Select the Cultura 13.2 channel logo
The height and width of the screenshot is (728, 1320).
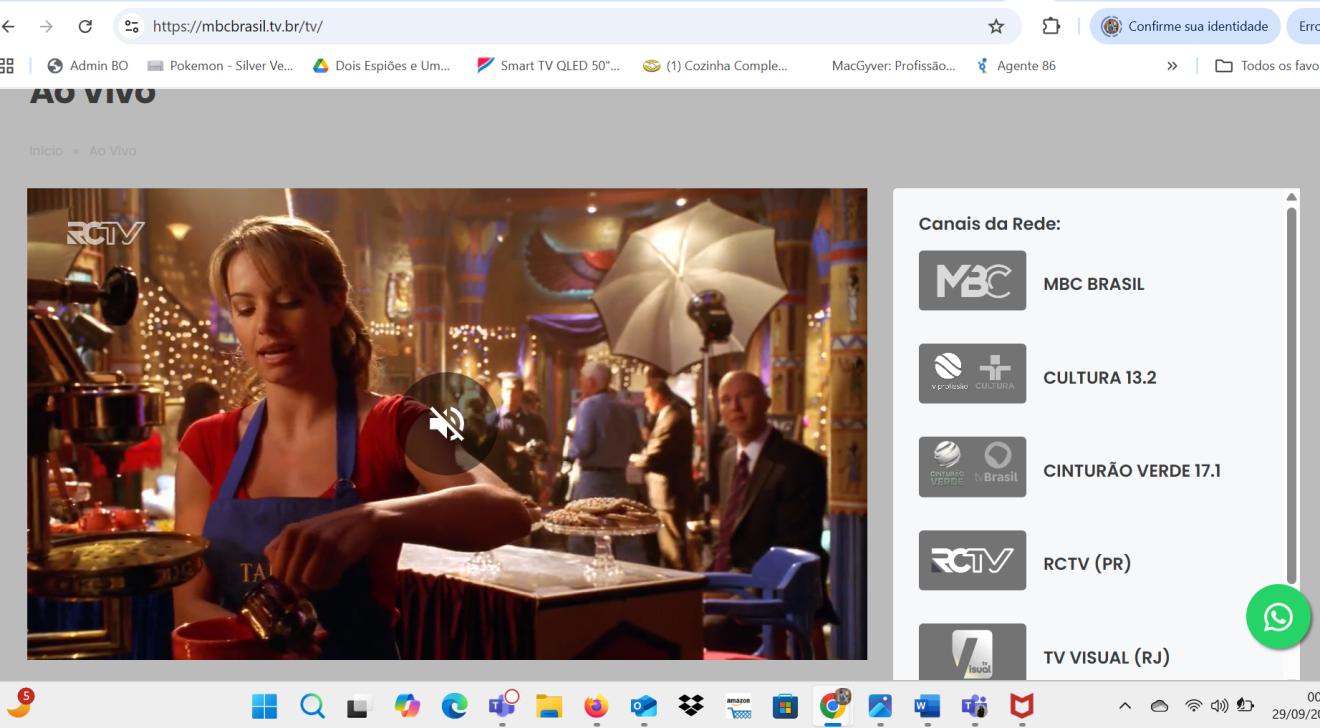click(x=972, y=374)
